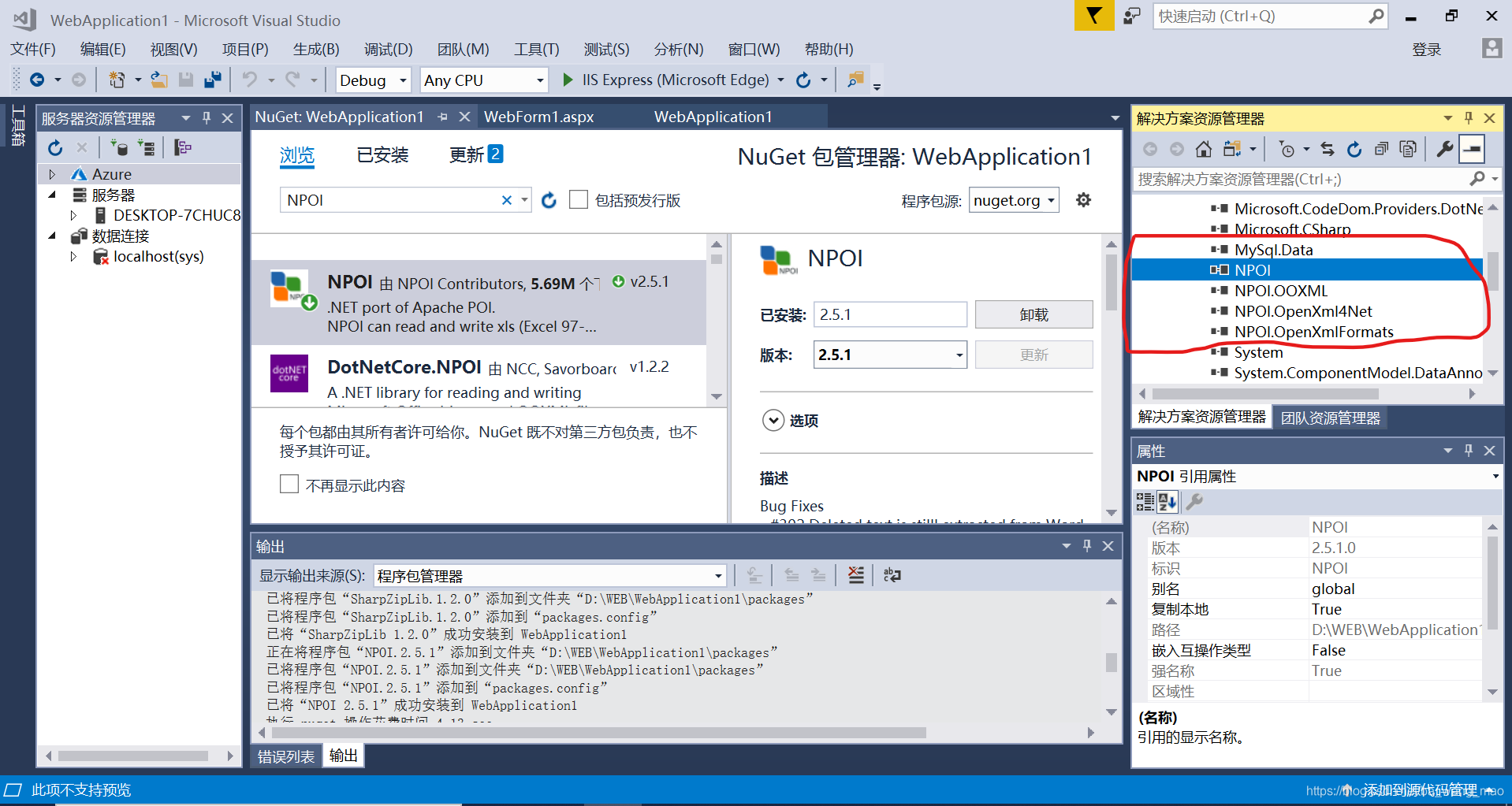Click the Navigate Backward toolbar arrow
Screen dimensions: 1512x806
[37, 80]
